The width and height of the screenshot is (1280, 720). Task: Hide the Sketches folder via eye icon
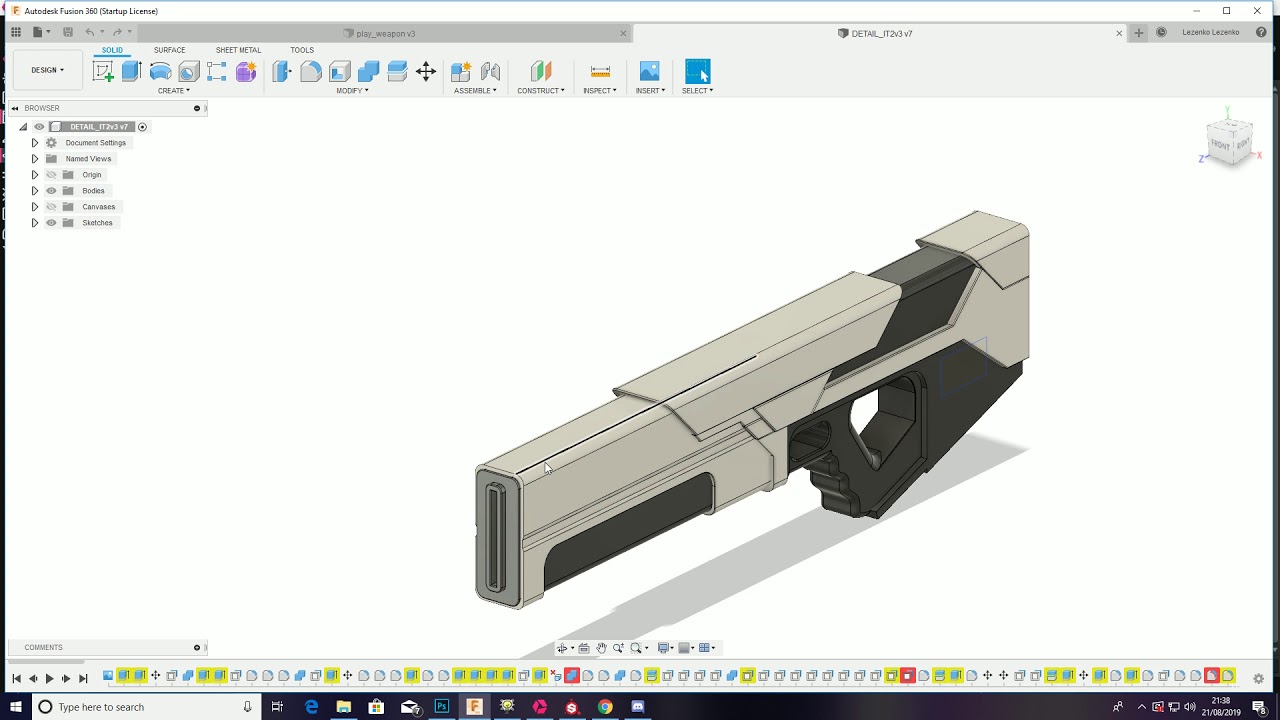tap(51, 223)
